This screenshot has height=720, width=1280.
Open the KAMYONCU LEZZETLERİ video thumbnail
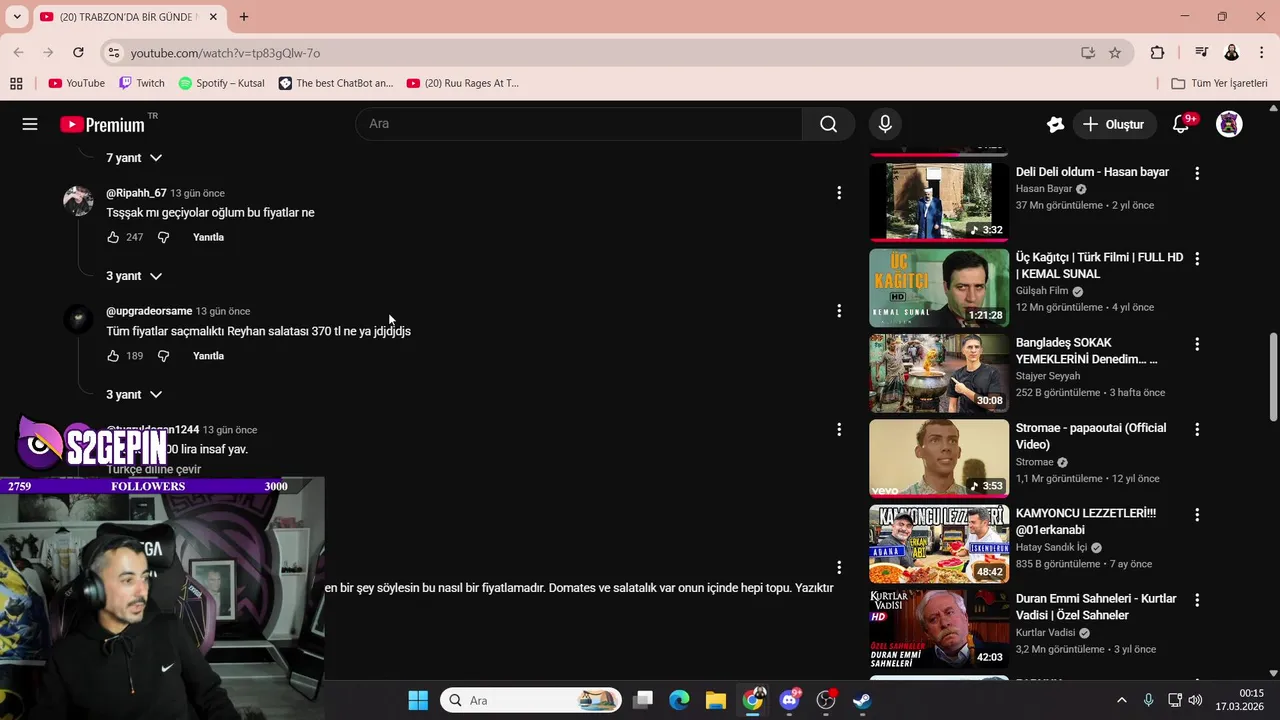939,544
